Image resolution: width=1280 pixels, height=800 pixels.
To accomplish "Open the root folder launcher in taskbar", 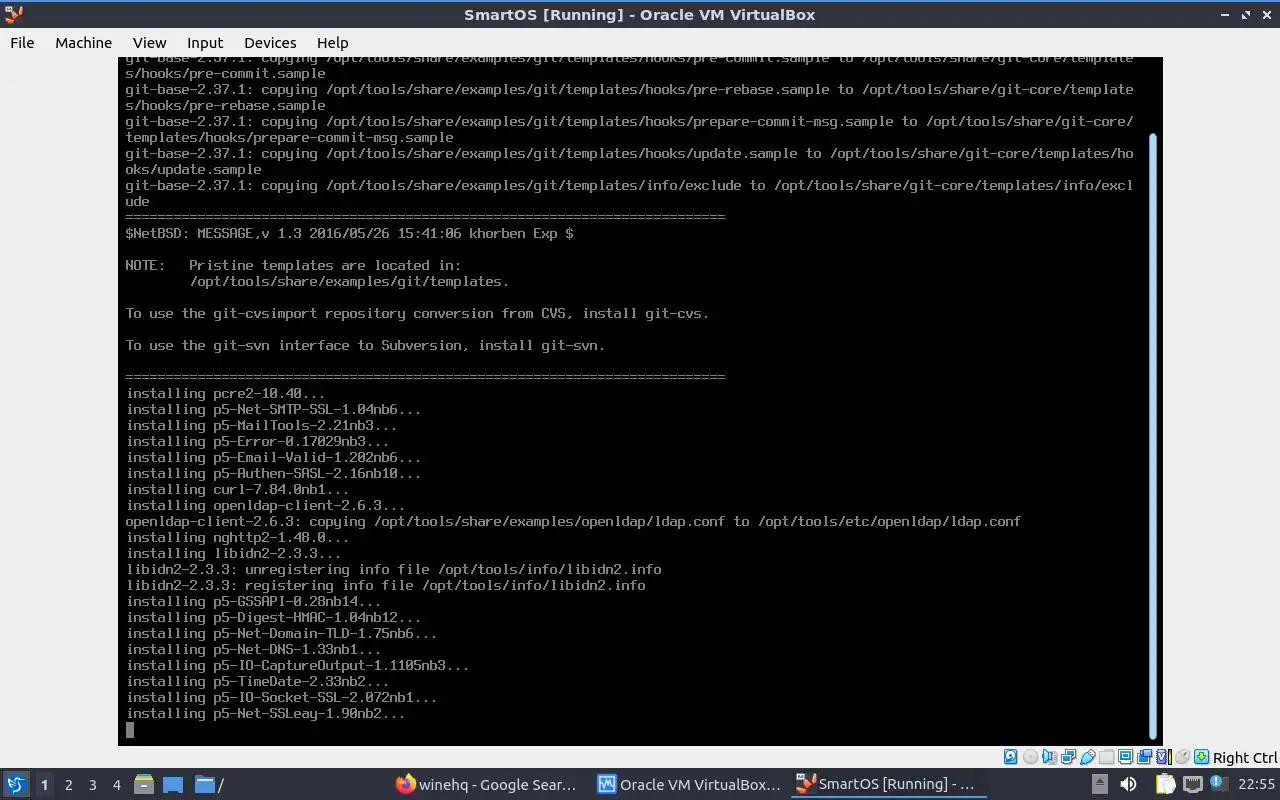I will pos(209,784).
